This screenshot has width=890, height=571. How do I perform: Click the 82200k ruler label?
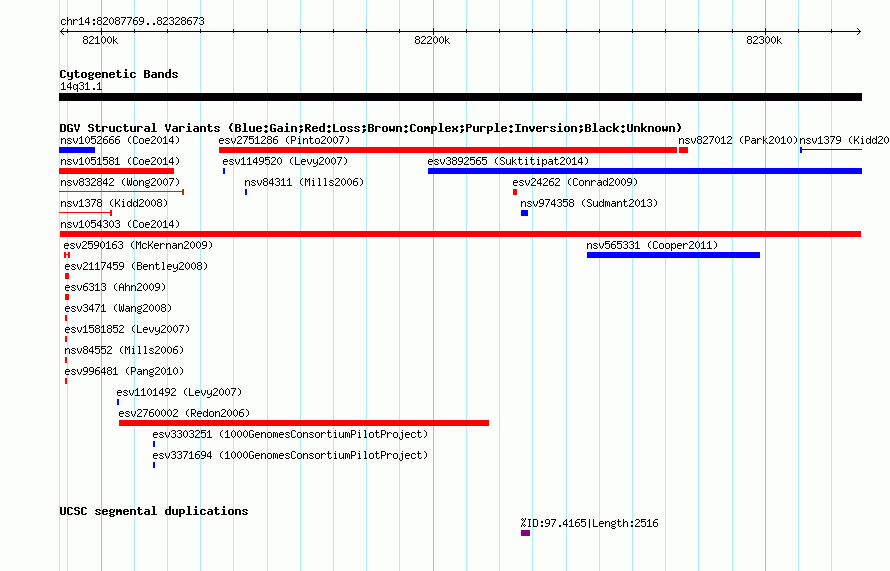pyautogui.click(x=433, y=40)
